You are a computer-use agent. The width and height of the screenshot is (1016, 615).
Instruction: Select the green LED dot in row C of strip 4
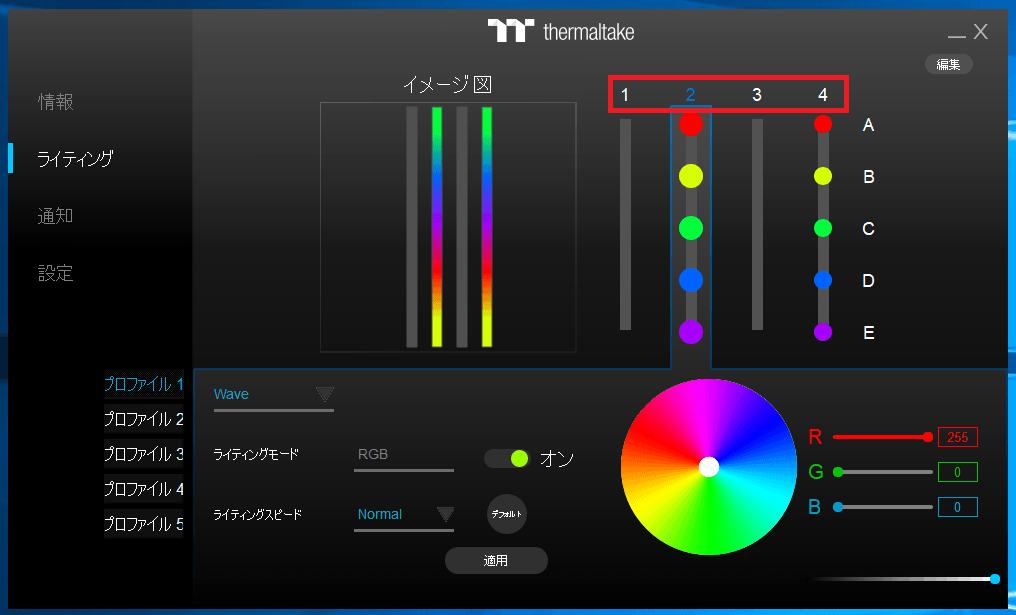(x=823, y=228)
